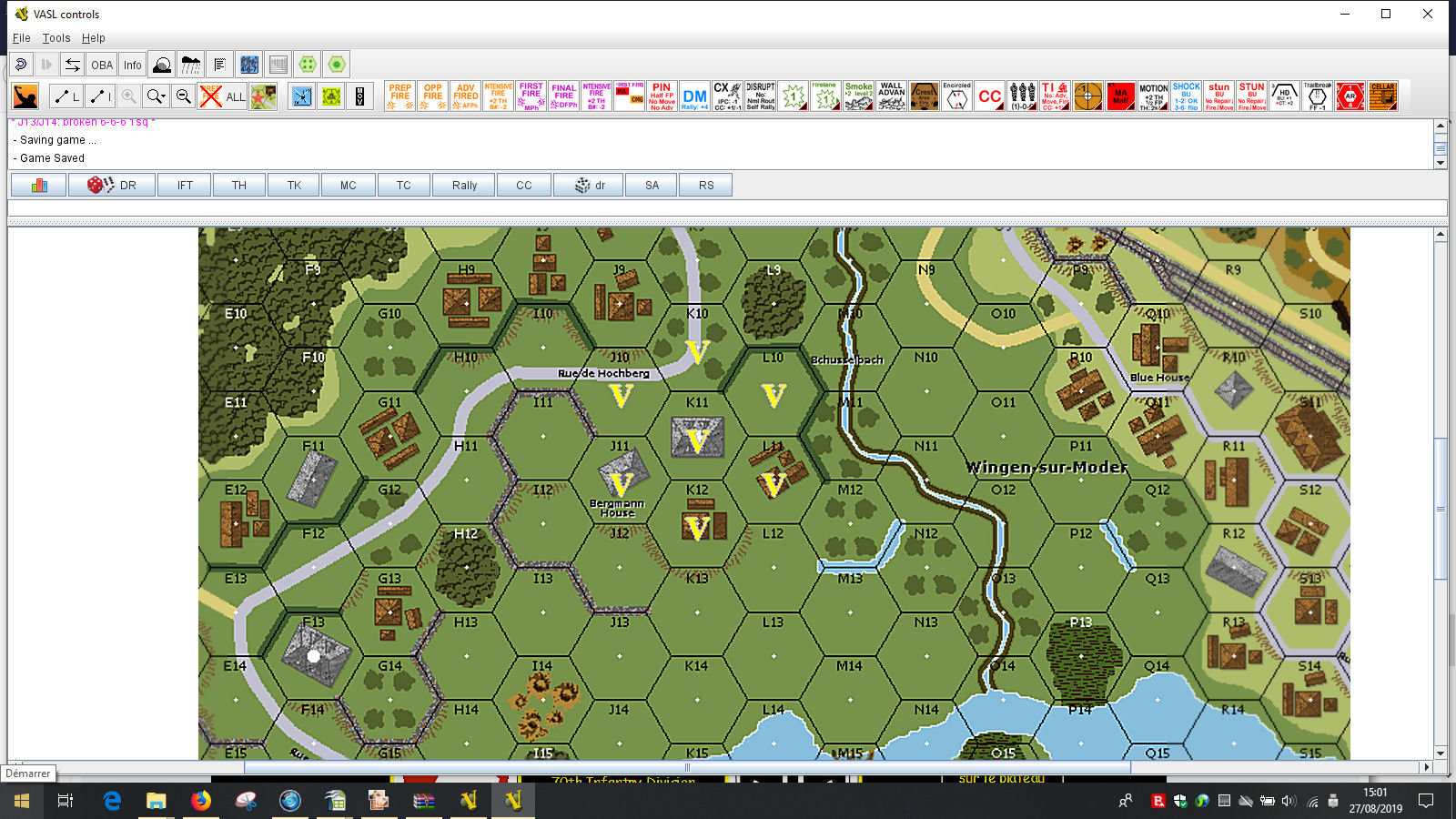The width and height of the screenshot is (1456, 819).
Task: Click the white dot counter in hex F13
Action: (314, 655)
